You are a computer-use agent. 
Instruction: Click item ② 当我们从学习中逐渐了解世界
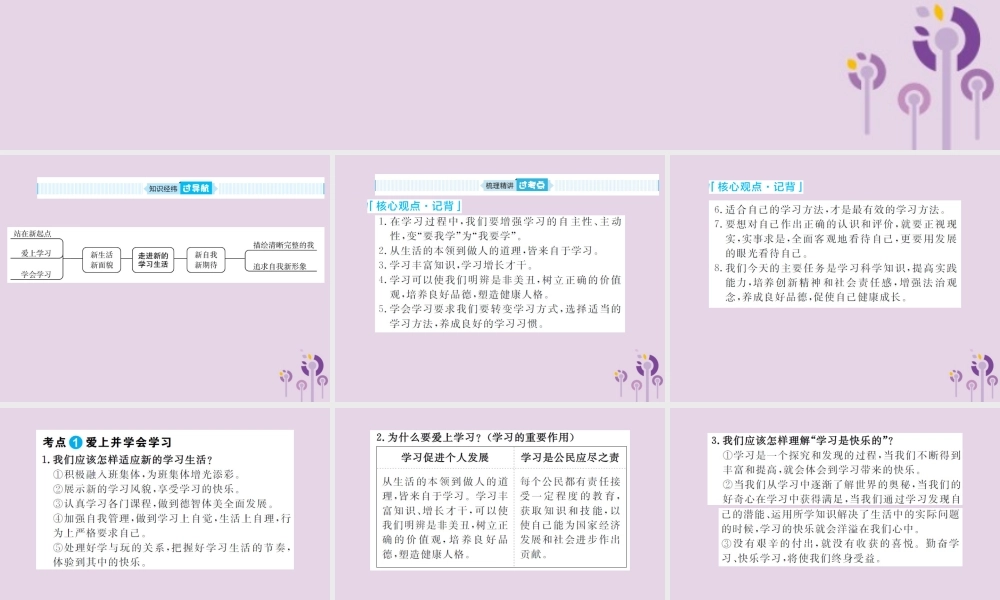click(841, 506)
